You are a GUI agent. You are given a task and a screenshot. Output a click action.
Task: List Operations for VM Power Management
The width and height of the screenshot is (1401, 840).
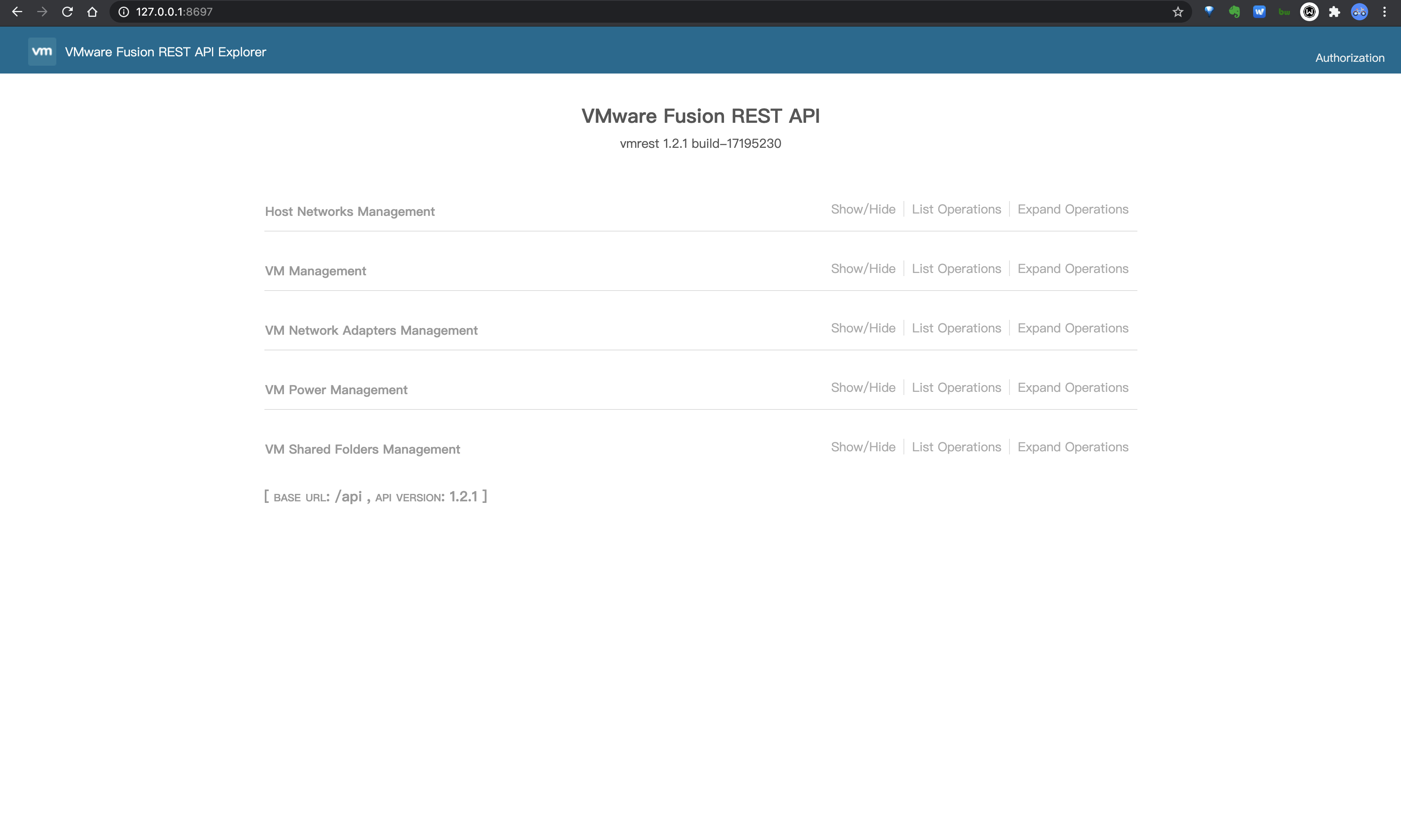click(x=956, y=387)
